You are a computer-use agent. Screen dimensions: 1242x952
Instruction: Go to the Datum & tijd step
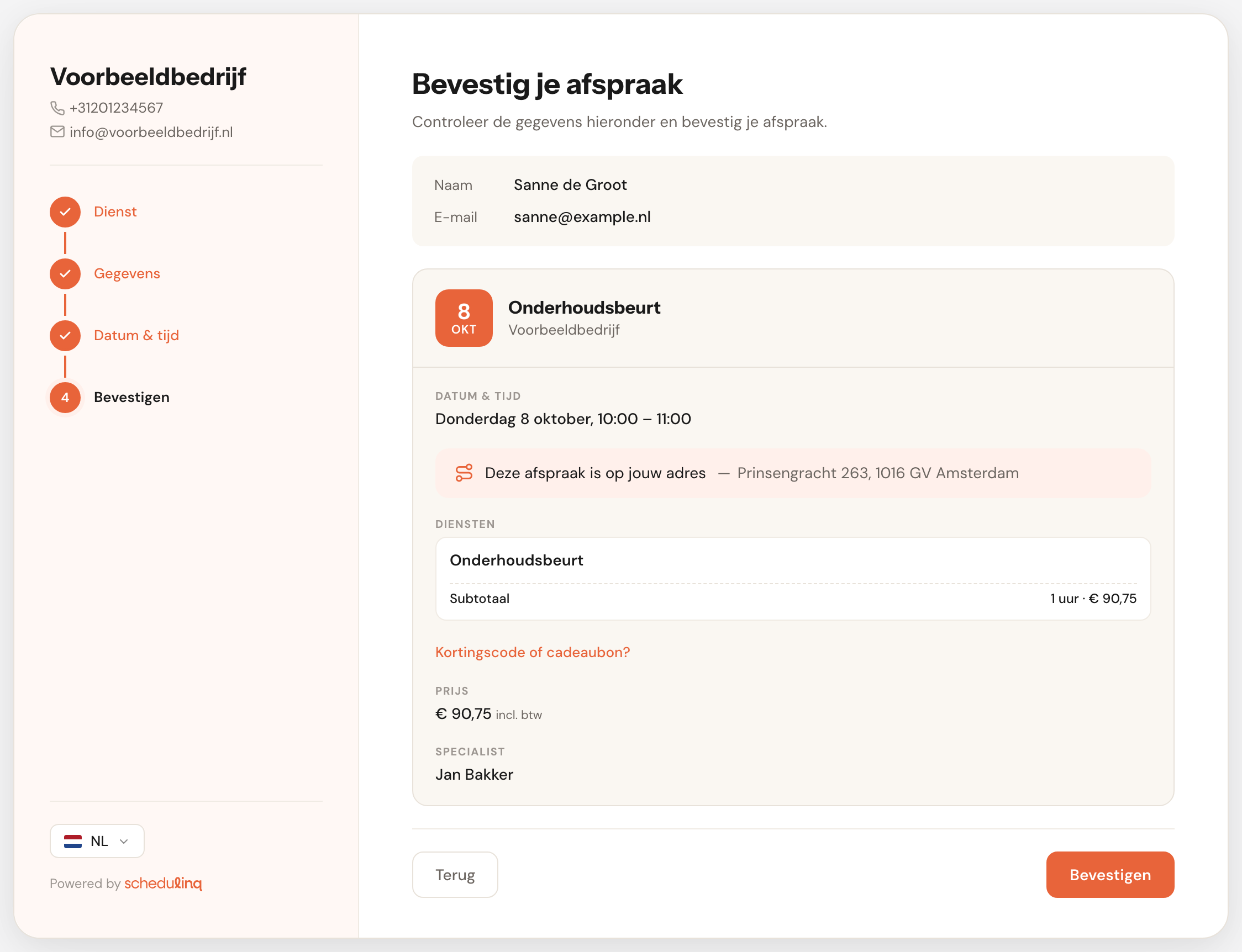pyautogui.click(x=136, y=336)
